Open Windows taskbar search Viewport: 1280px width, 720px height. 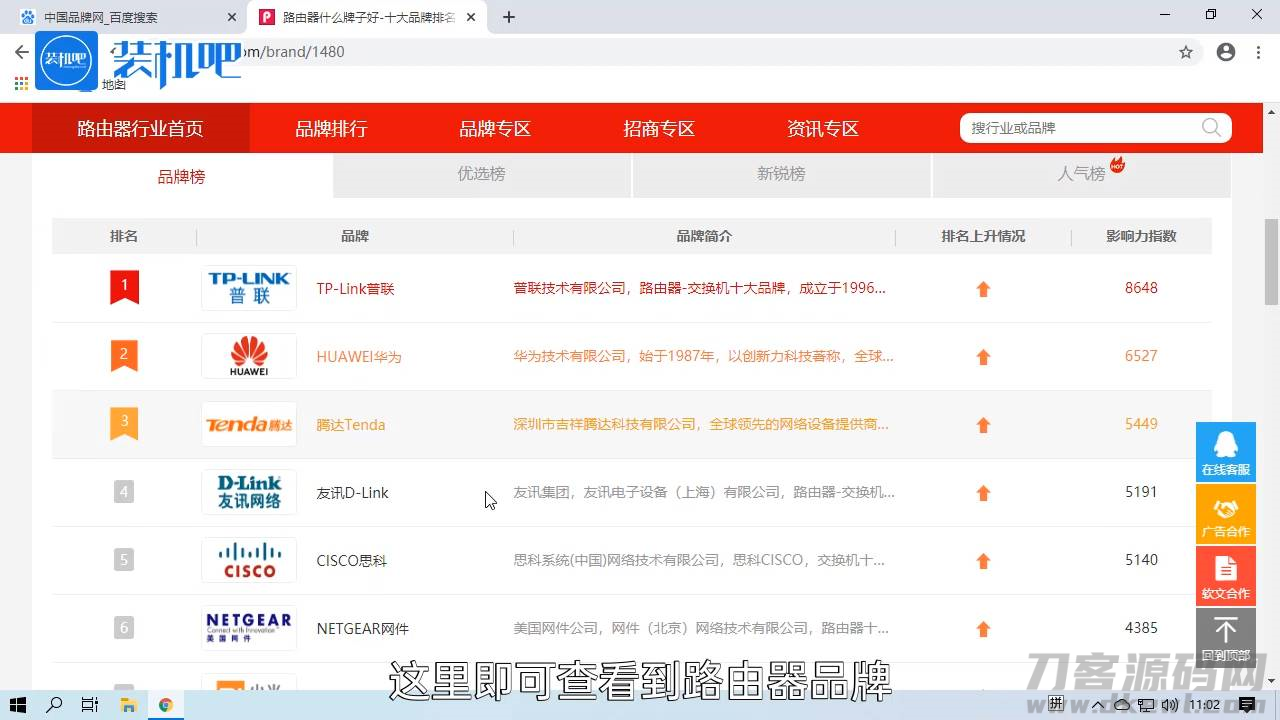55,705
